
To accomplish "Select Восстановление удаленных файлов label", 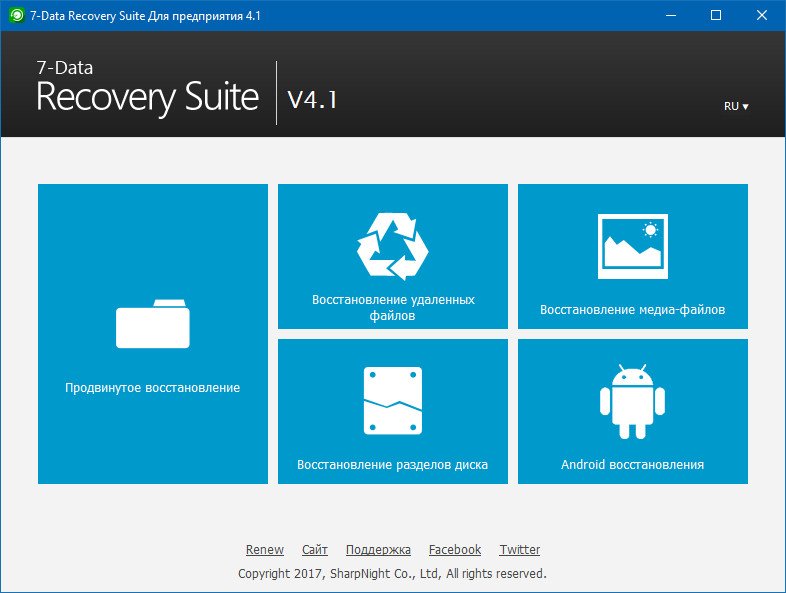I will 393,307.
